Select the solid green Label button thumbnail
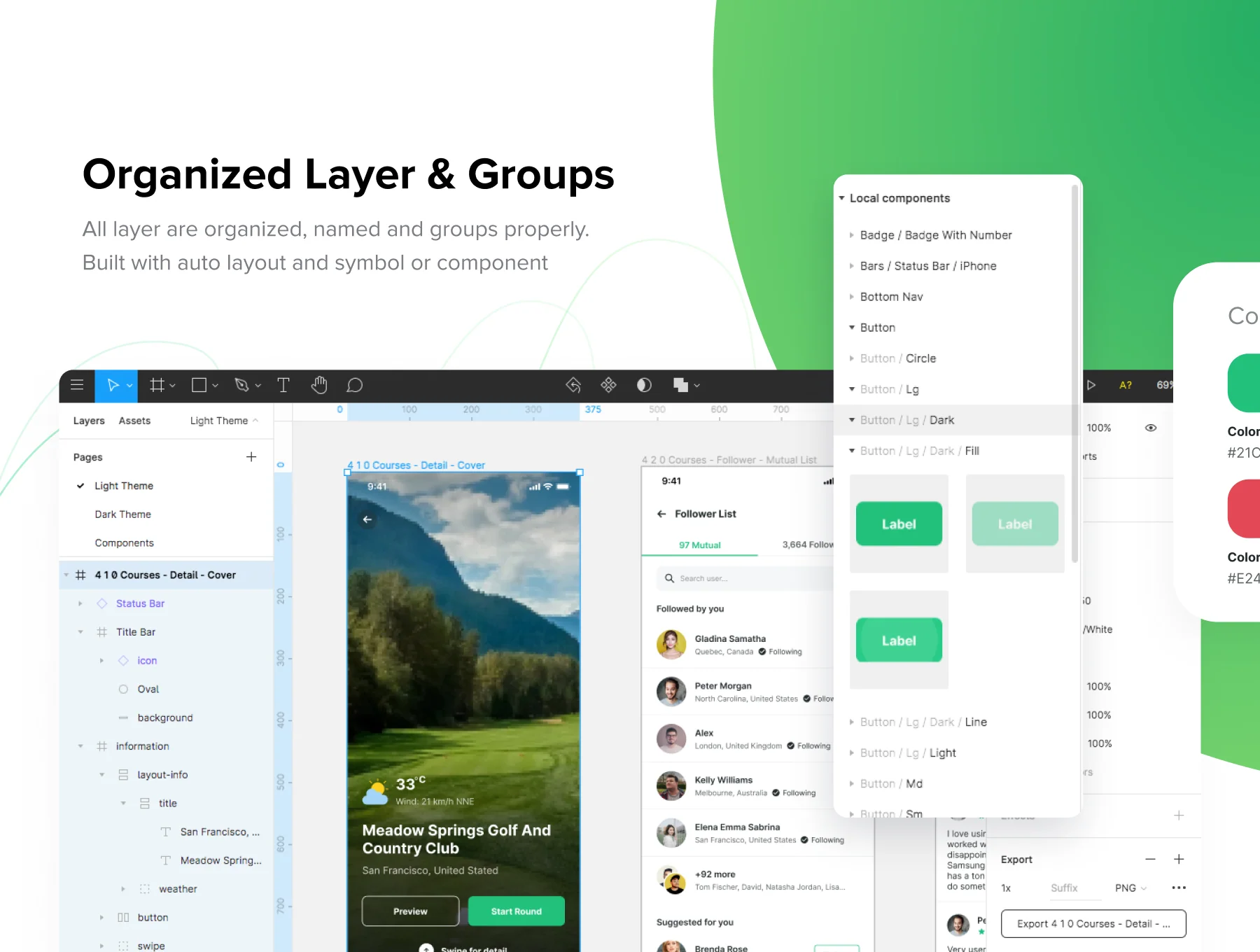1260x952 pixels. pos(899,524)
